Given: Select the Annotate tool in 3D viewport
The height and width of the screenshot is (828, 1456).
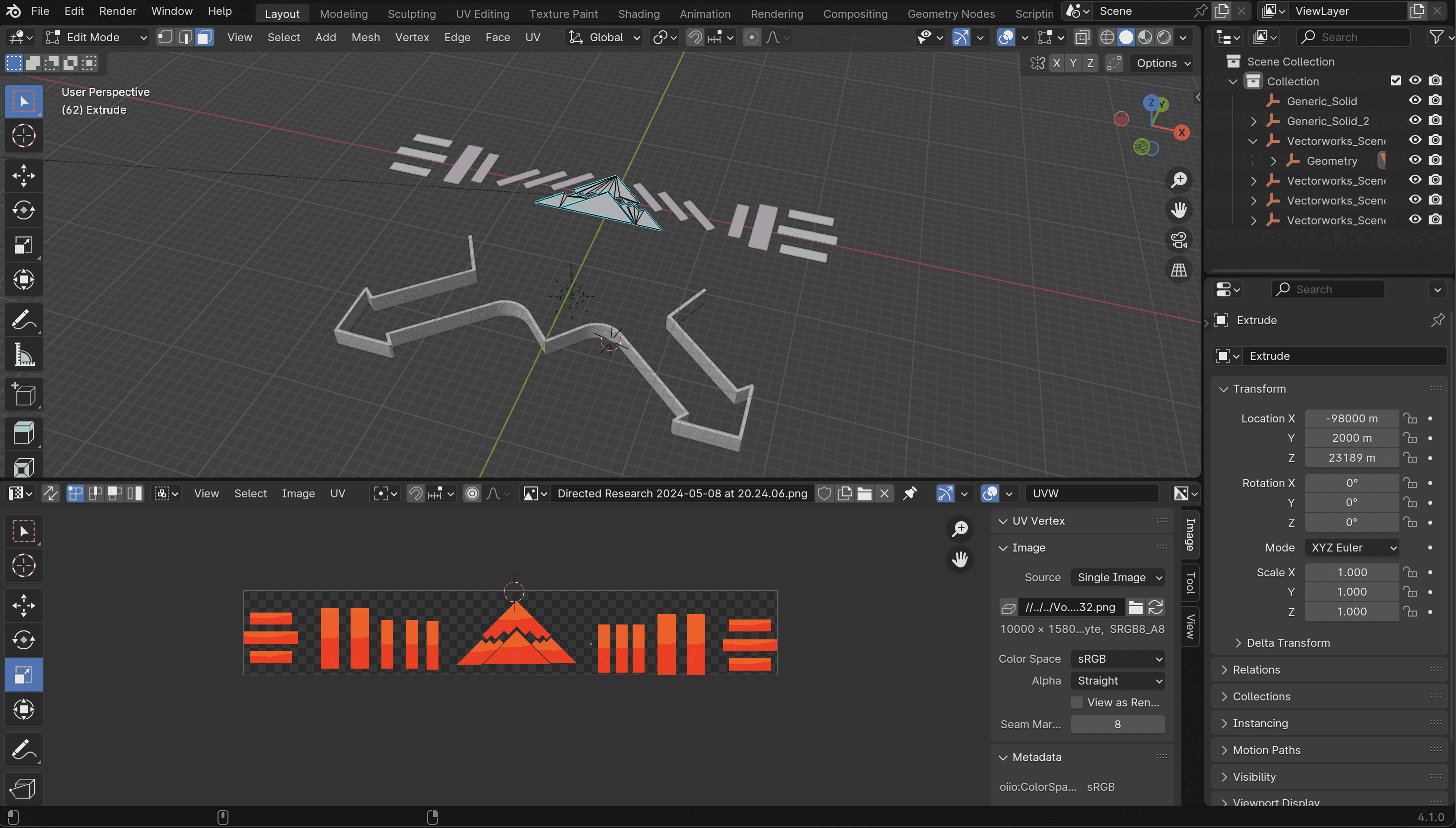Looking at the screenshot, I should 23,320.
